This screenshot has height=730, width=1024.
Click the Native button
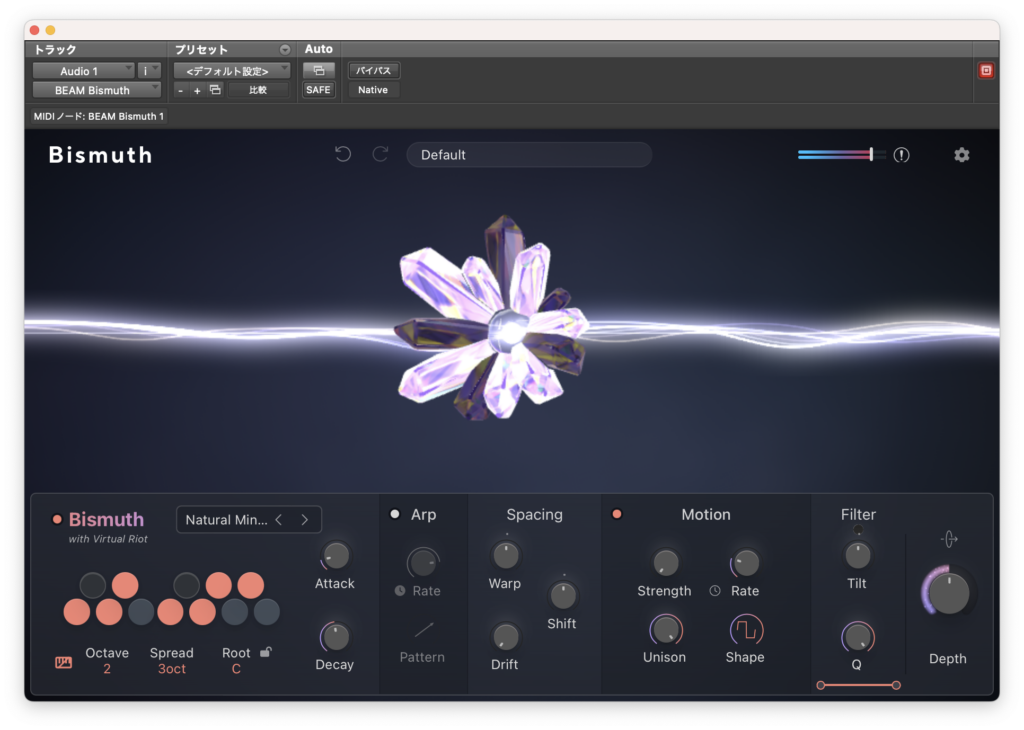373,89
